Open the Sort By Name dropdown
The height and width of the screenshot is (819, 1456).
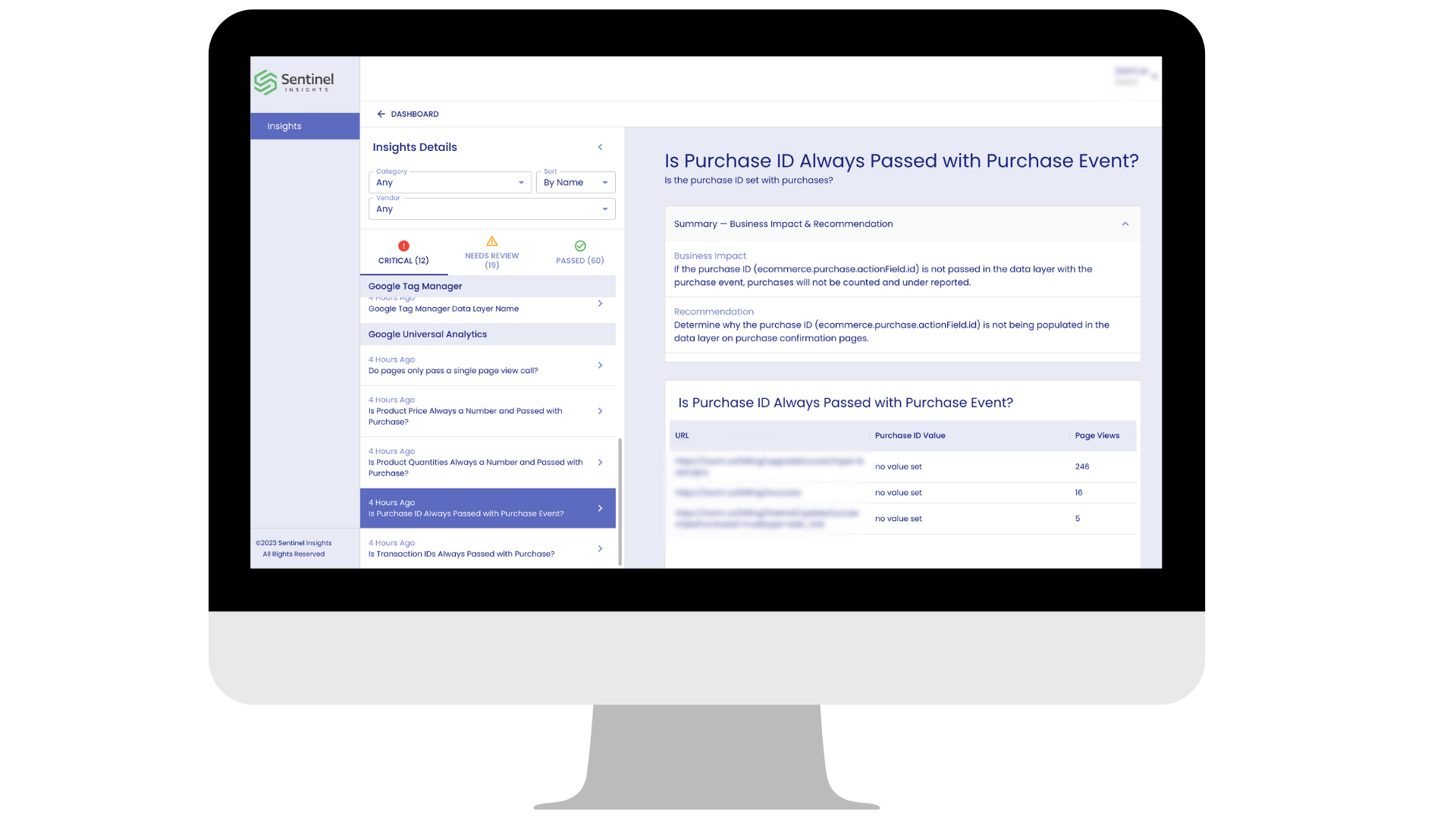(x=576, y=182)
